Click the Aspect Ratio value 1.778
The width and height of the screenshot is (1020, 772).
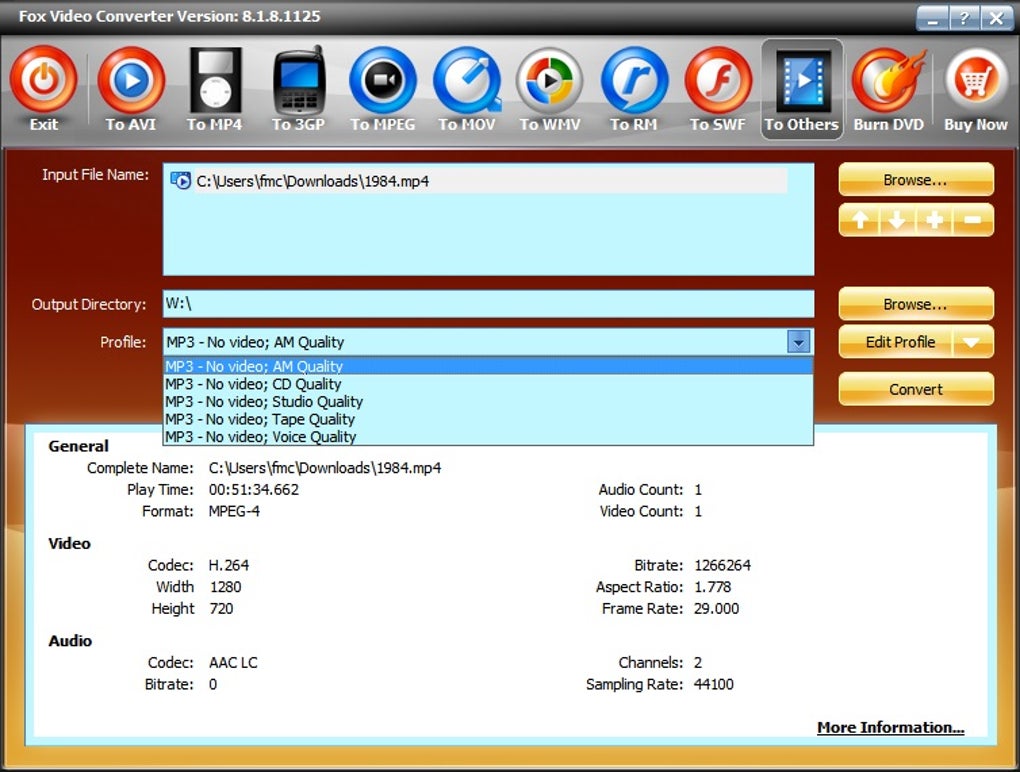click(x=712, y=587)
